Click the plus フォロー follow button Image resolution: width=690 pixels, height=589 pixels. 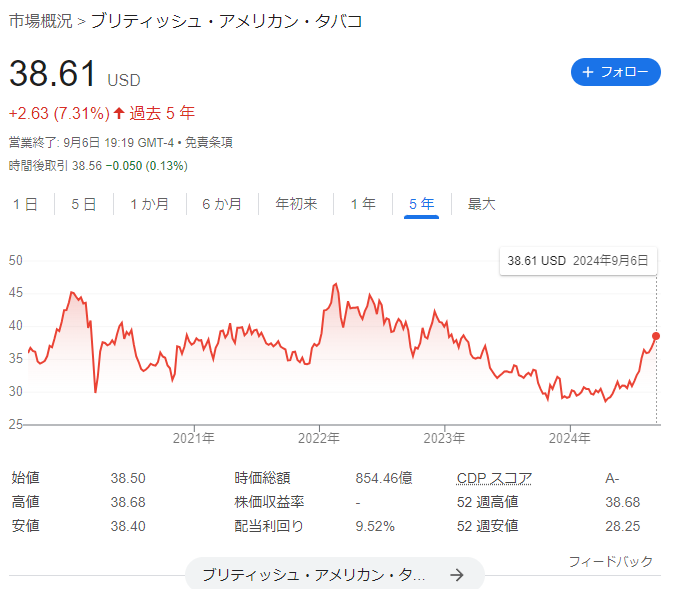615,72
